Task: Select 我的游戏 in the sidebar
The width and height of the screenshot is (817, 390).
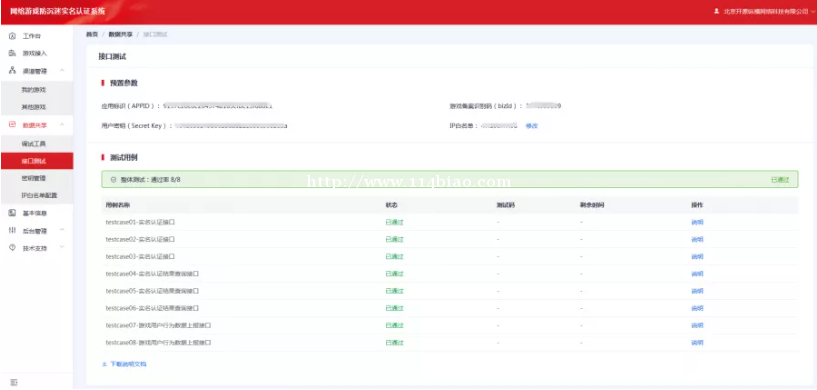Action: (33, 90)
